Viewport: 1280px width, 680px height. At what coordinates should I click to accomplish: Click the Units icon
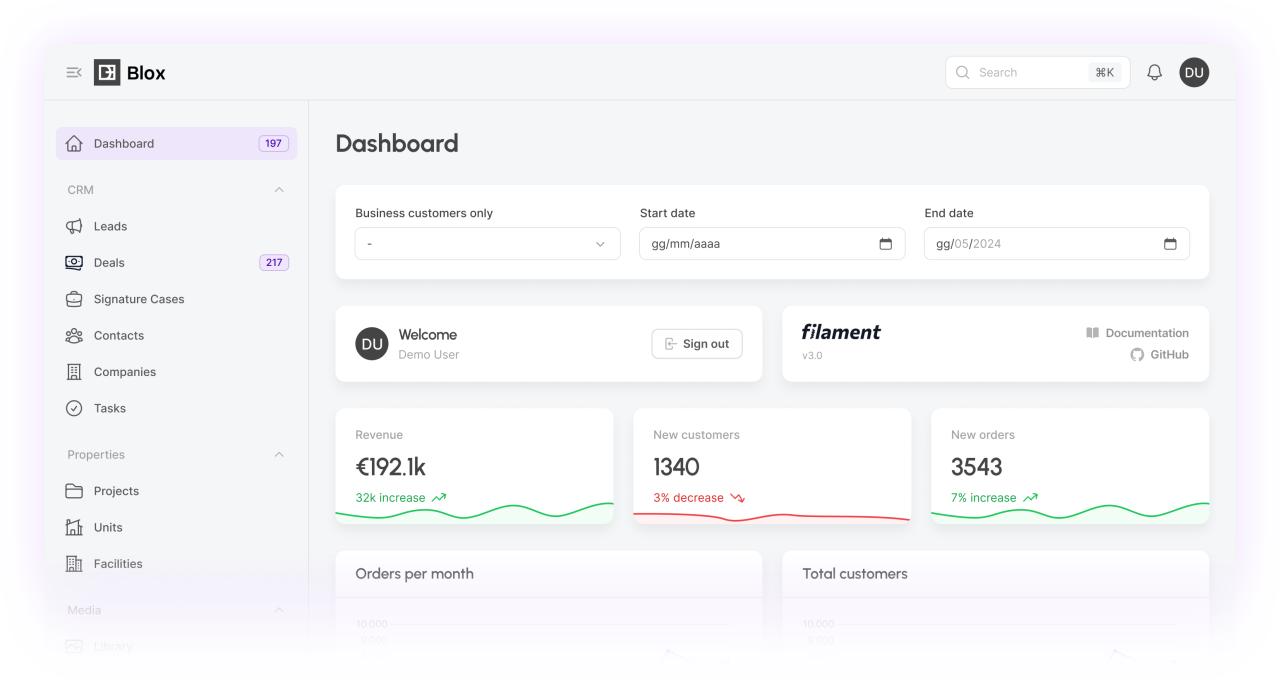tap(74, 527)
